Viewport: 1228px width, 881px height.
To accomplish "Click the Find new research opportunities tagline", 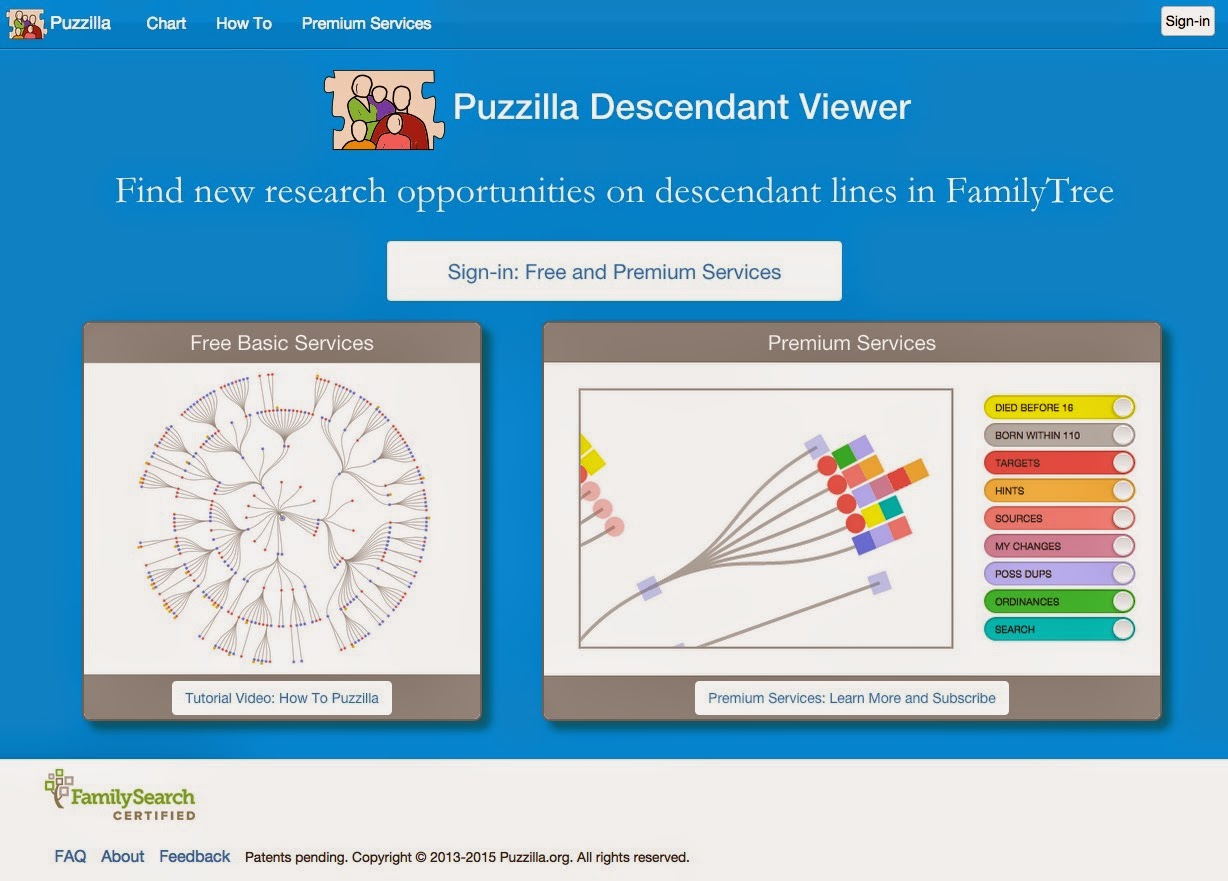I will [614, 190].
